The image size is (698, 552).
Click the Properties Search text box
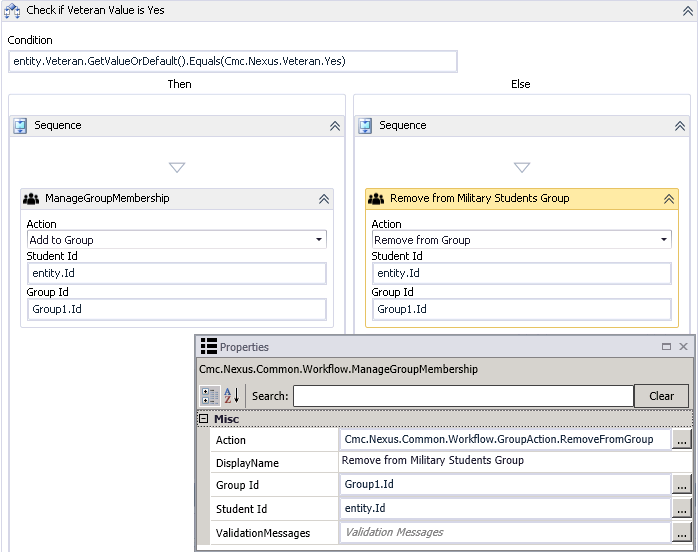(x=463, y=396)
